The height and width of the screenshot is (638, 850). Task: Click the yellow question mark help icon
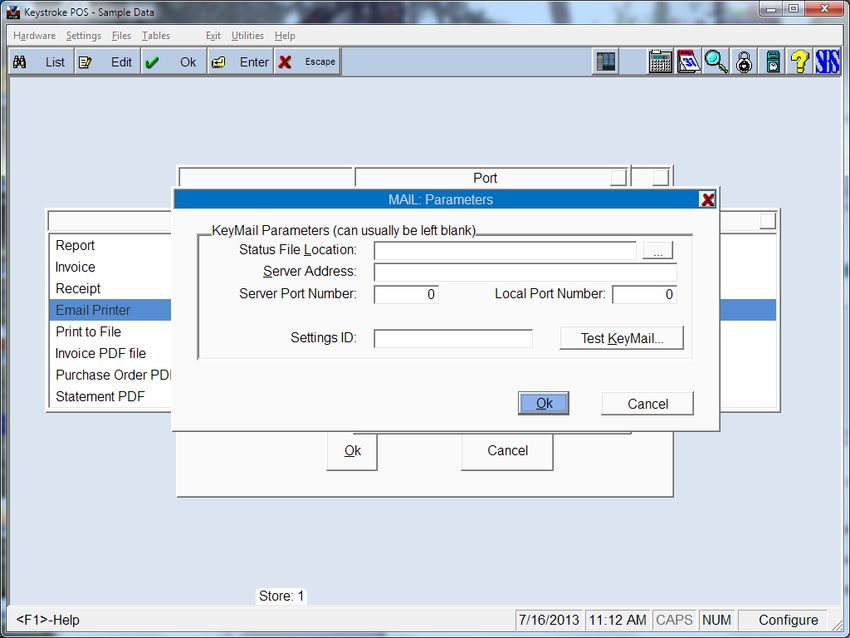(800, 61)
